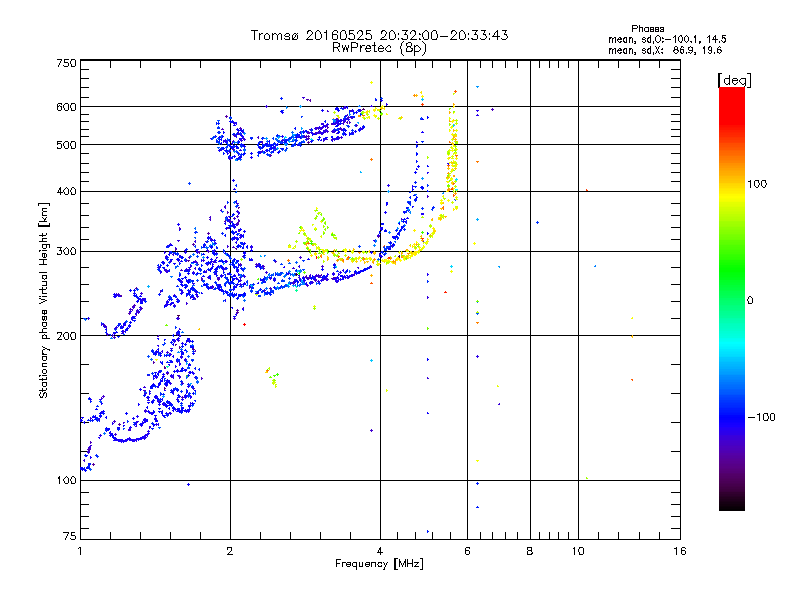800x600 pixels.
Task: Click the '2' frequency axis tick label
Action: [230, 551]
